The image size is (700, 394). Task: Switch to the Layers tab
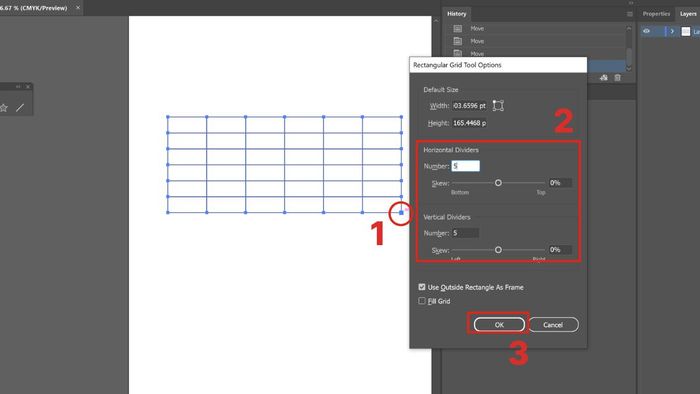coord(688,14)
